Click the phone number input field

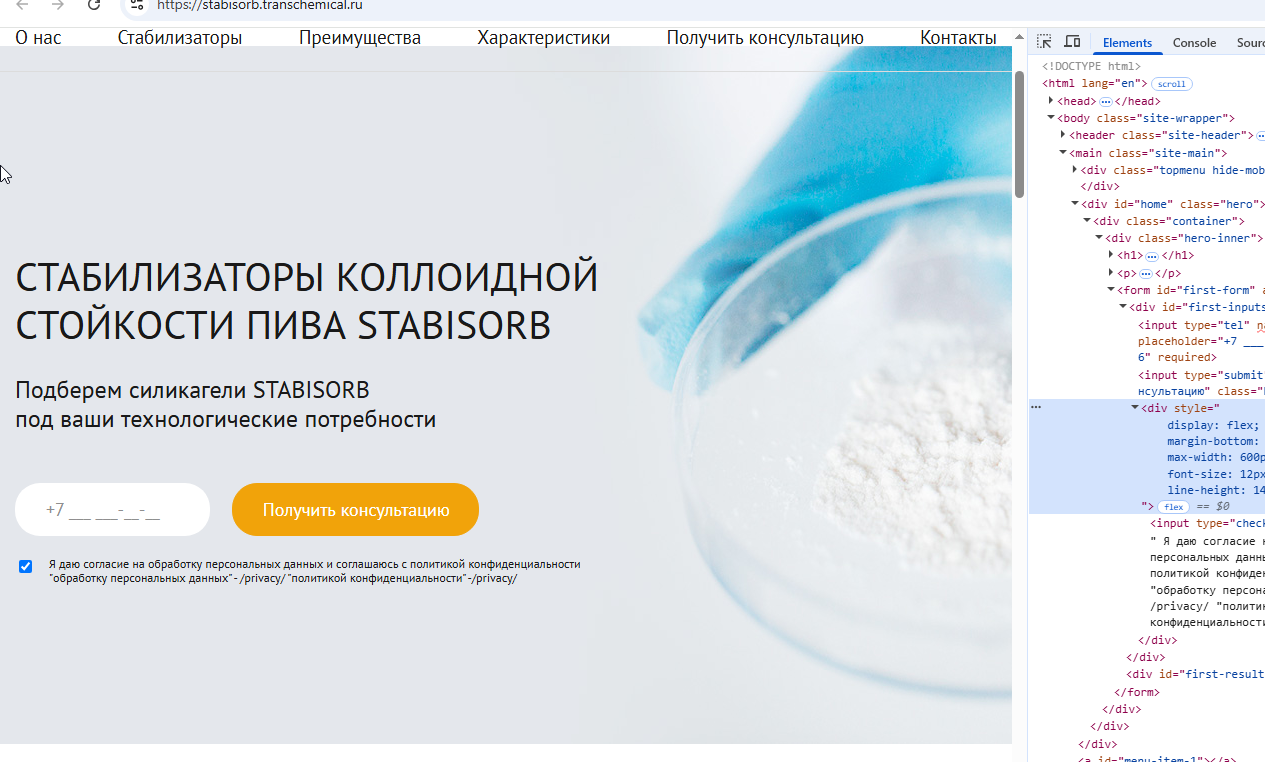coord(112,510)
